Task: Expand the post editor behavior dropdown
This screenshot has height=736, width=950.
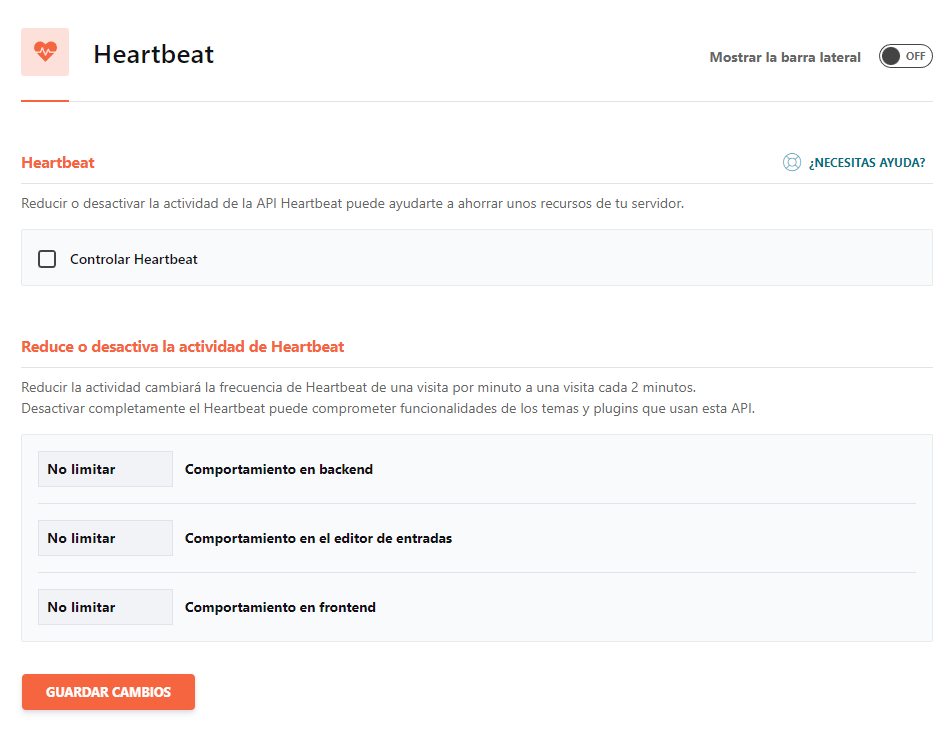Action: pos(105,538)
